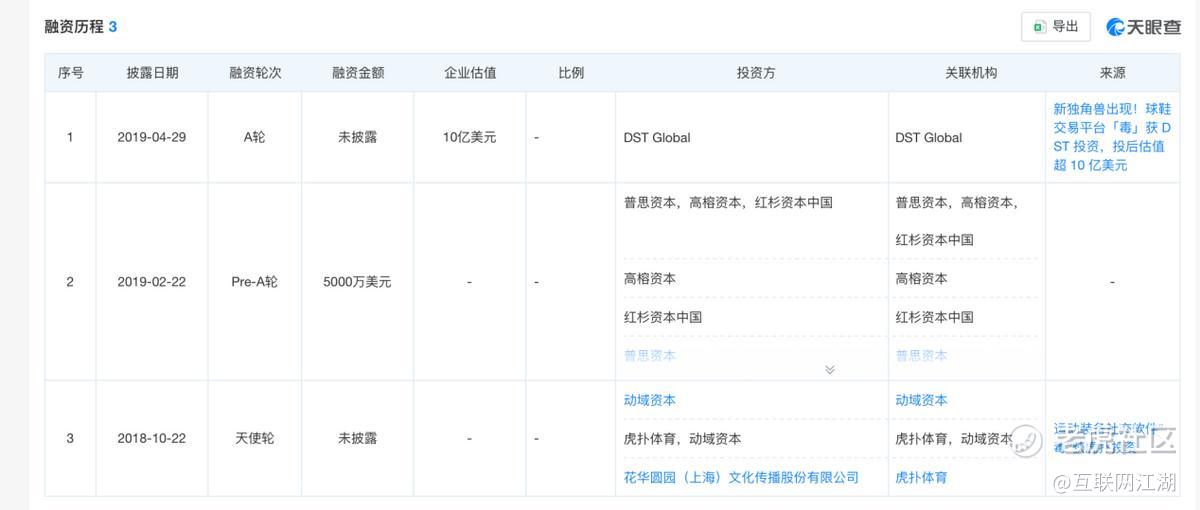
Task: Click the 企业估值 column header
Action: [x=470, y=73]
